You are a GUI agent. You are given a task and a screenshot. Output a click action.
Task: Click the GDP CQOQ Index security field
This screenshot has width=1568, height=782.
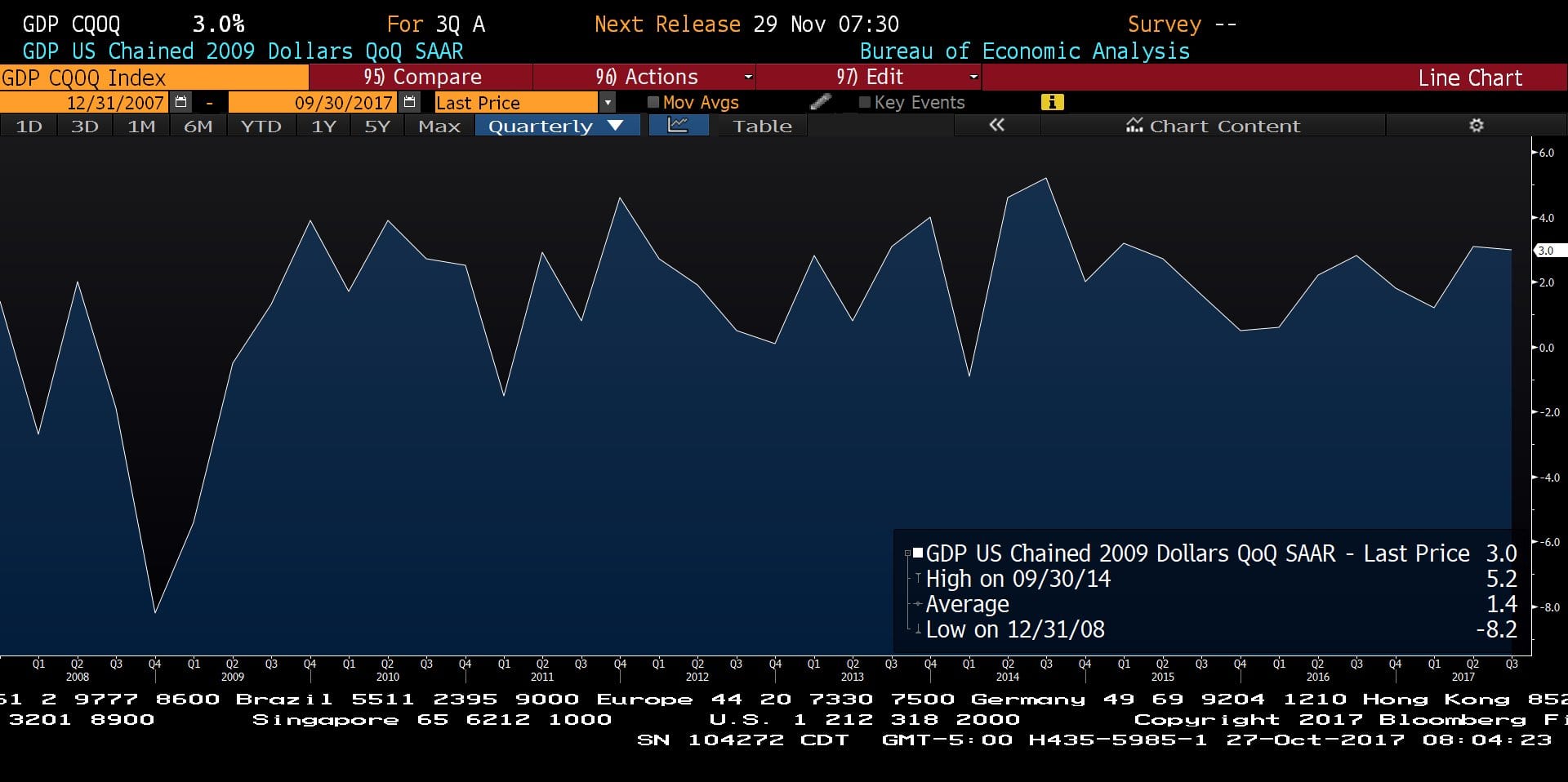click(x=154, y=78)
